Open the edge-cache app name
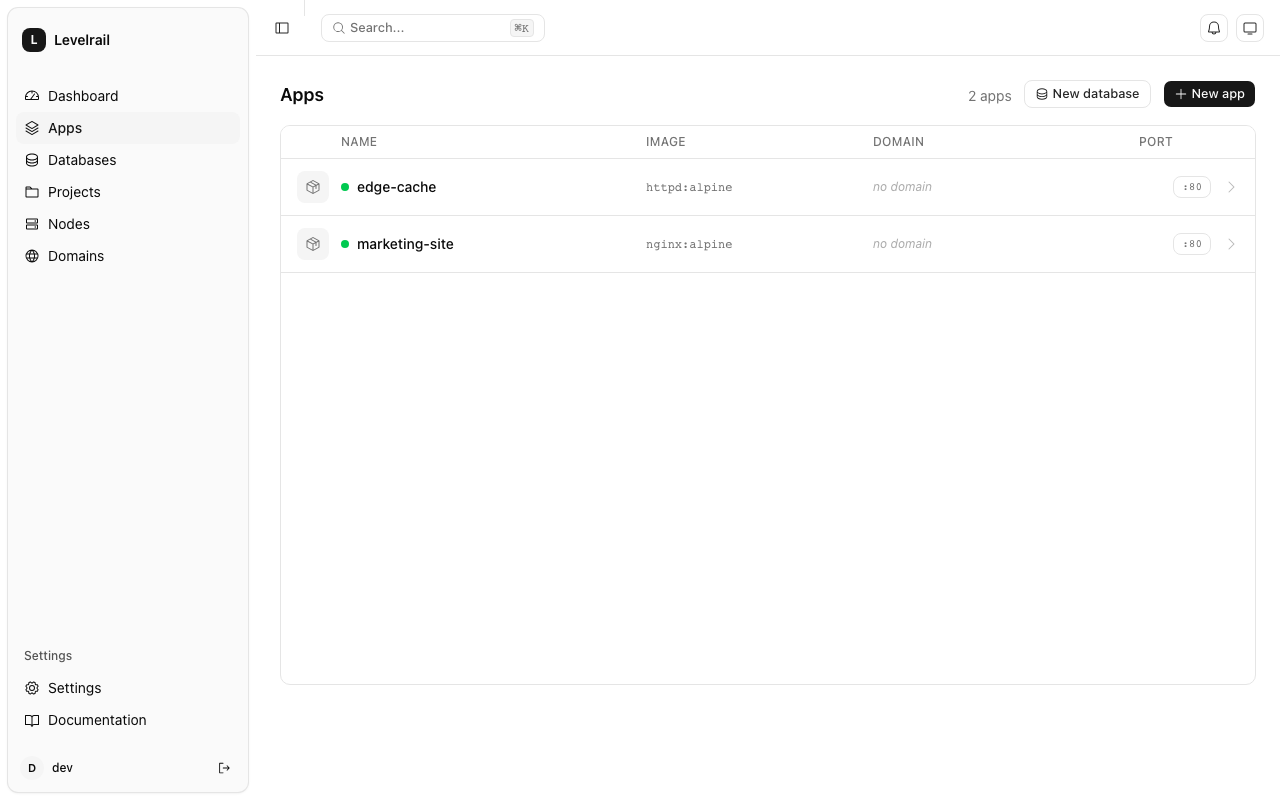 [x=396, y=187]
